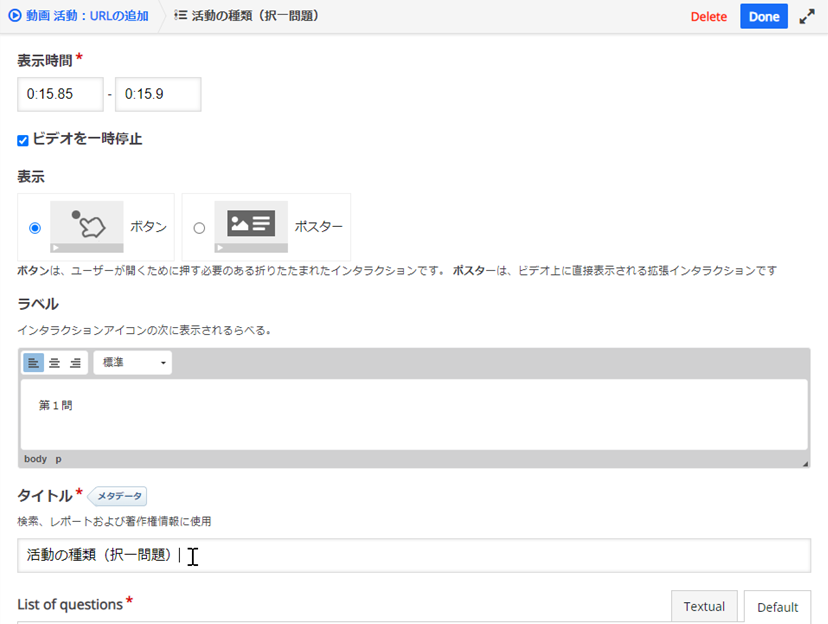Click the ビデオを一時停止 label text

coord(87,139)
